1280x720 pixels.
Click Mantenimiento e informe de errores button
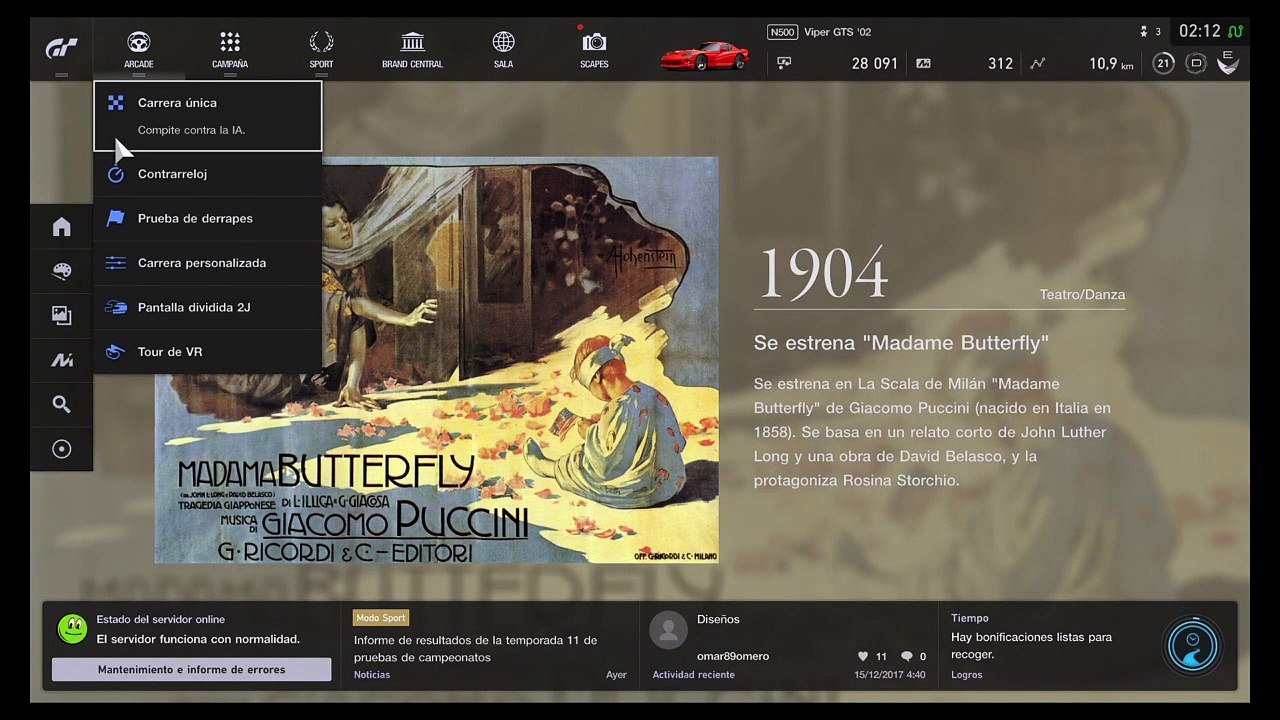click(192, 669)
